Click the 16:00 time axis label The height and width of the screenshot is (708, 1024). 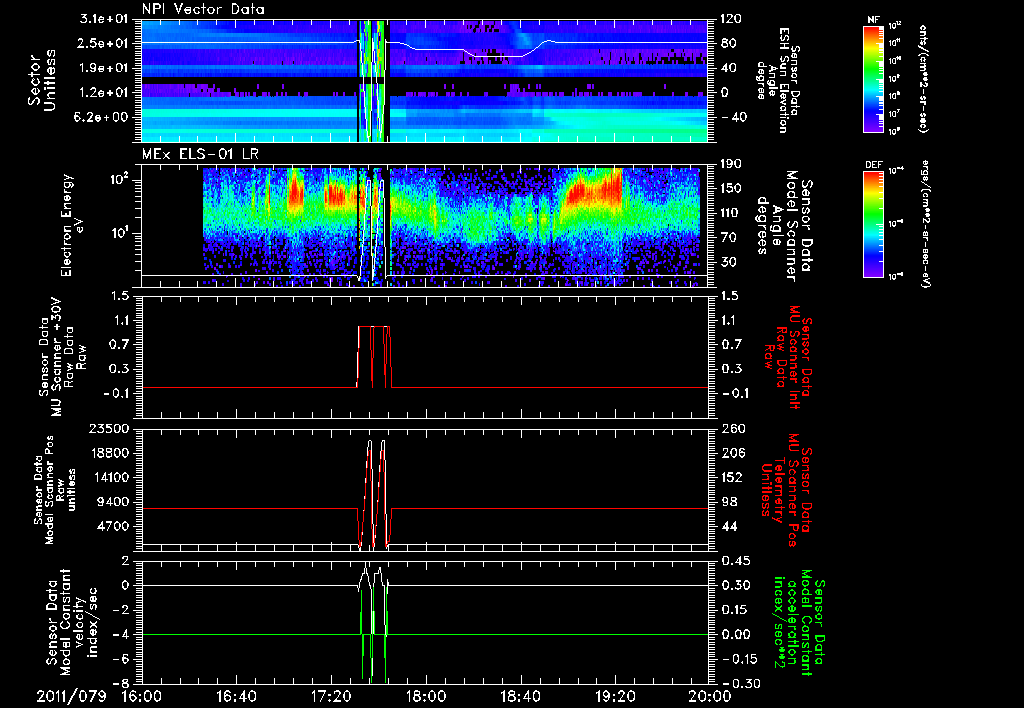click(142, 696)
